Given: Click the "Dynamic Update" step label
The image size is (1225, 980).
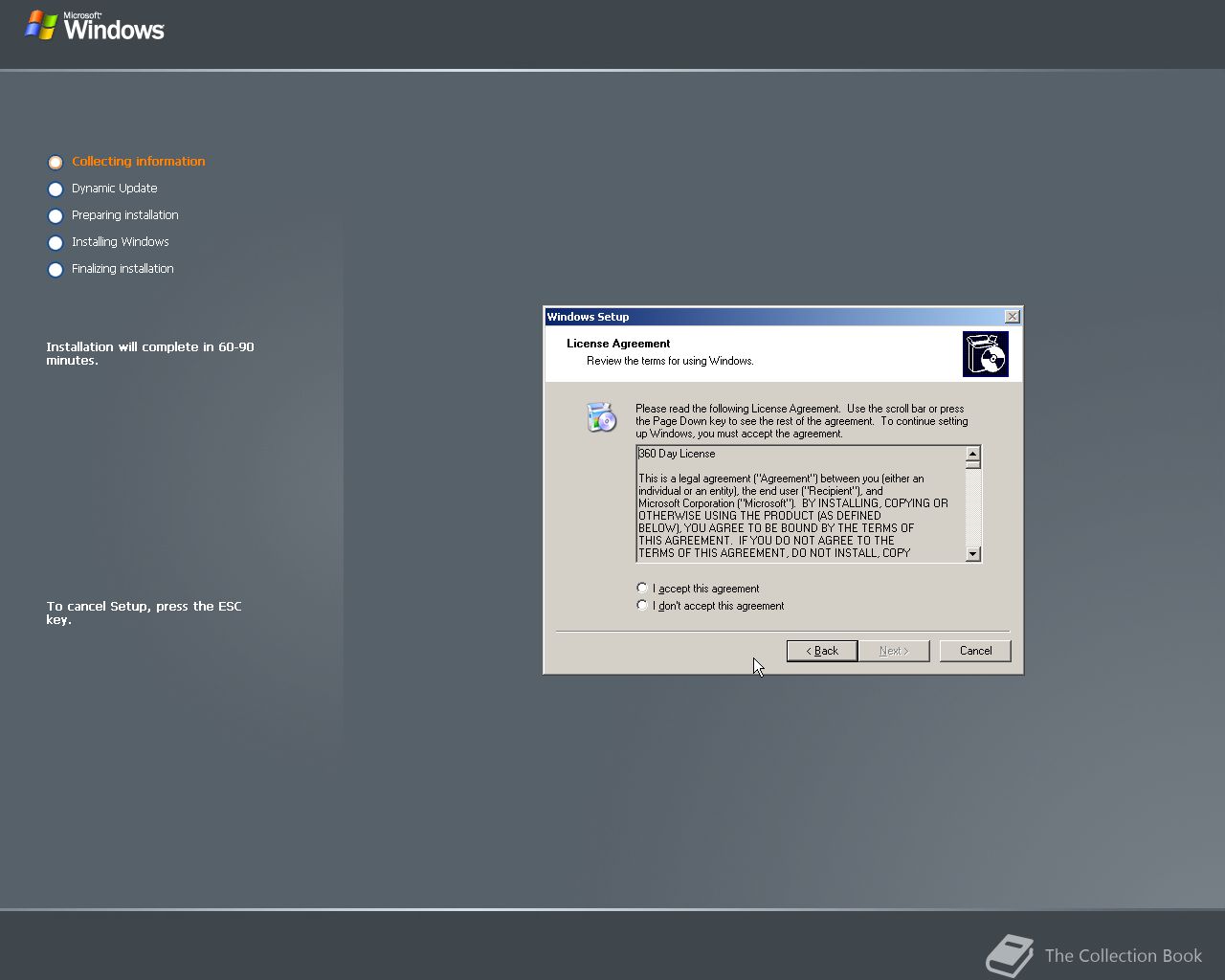Looking at the screenshot, I should [x=115, y=189].
